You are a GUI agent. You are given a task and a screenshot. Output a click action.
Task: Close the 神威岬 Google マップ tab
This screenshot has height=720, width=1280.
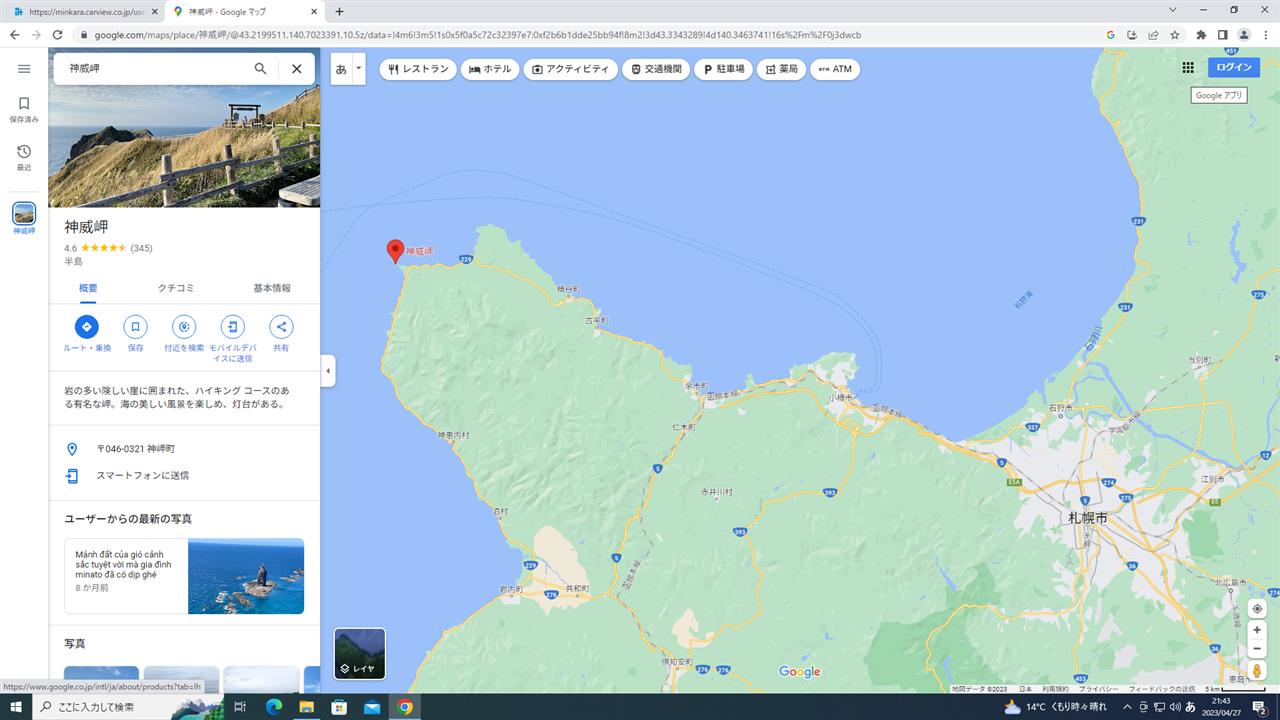point(314,11)
